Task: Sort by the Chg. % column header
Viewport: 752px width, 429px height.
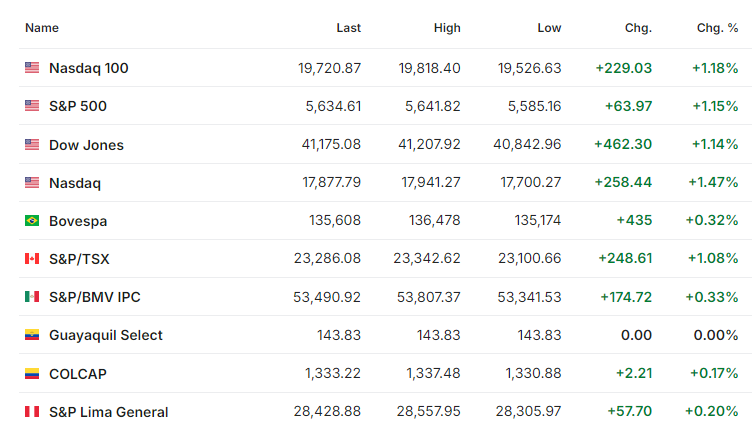Action: tap(717, 28)
